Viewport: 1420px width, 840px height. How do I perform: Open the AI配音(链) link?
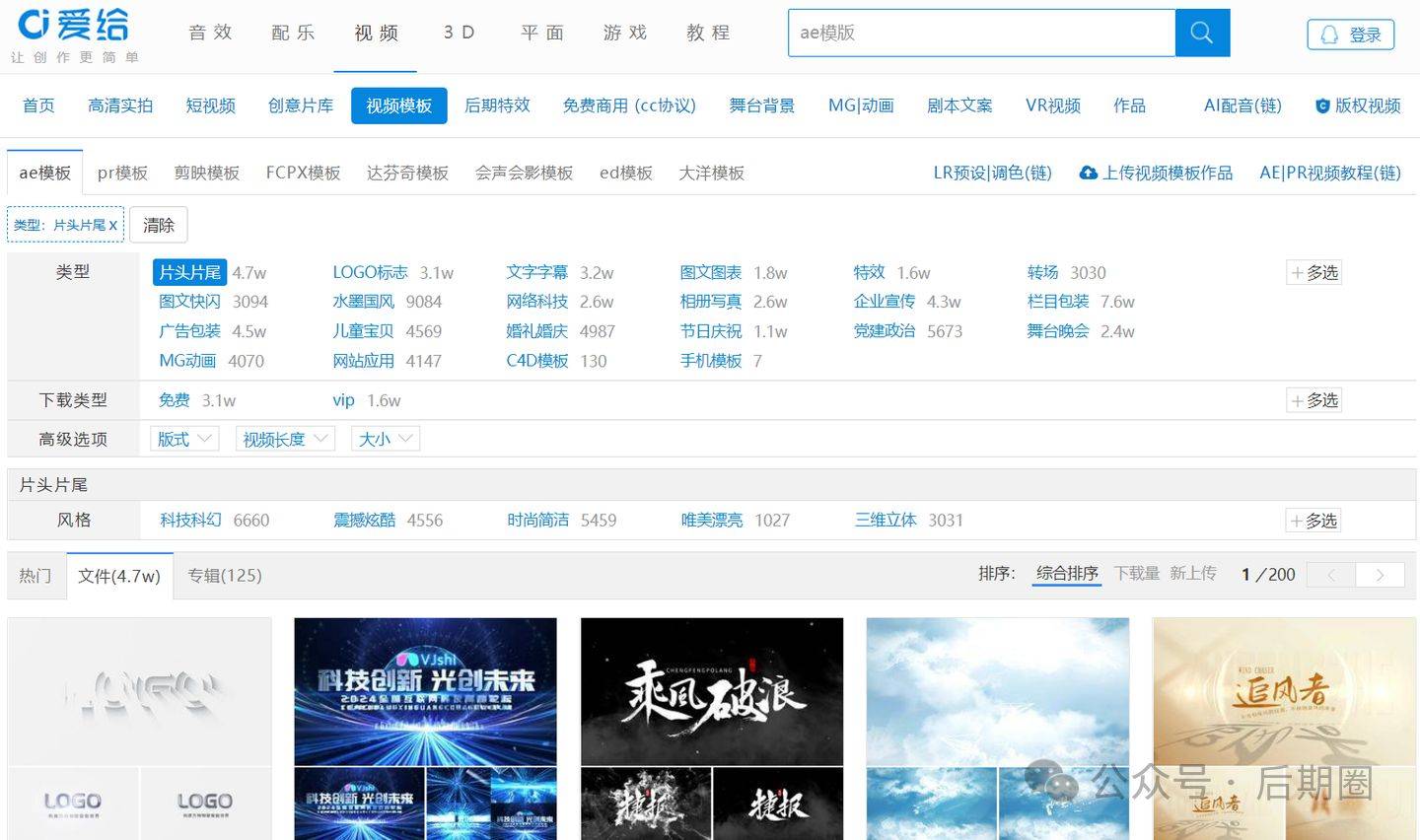(x=1242, y=105)
